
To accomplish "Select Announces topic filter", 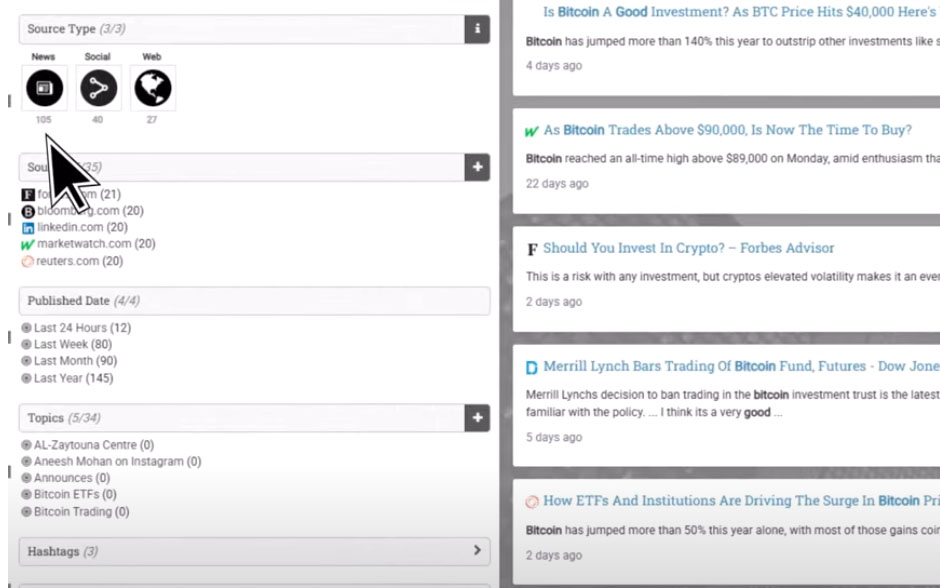I will (66, 478).
